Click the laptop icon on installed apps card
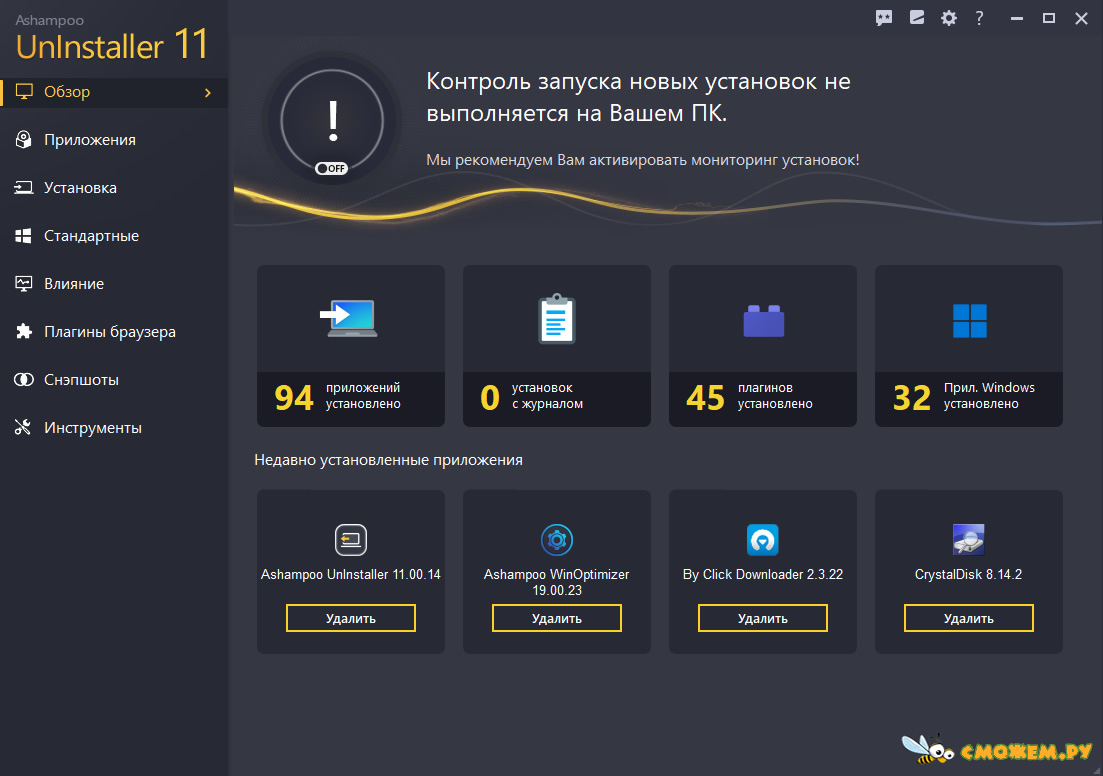1103x776 pixels. [x=350, y=319]
